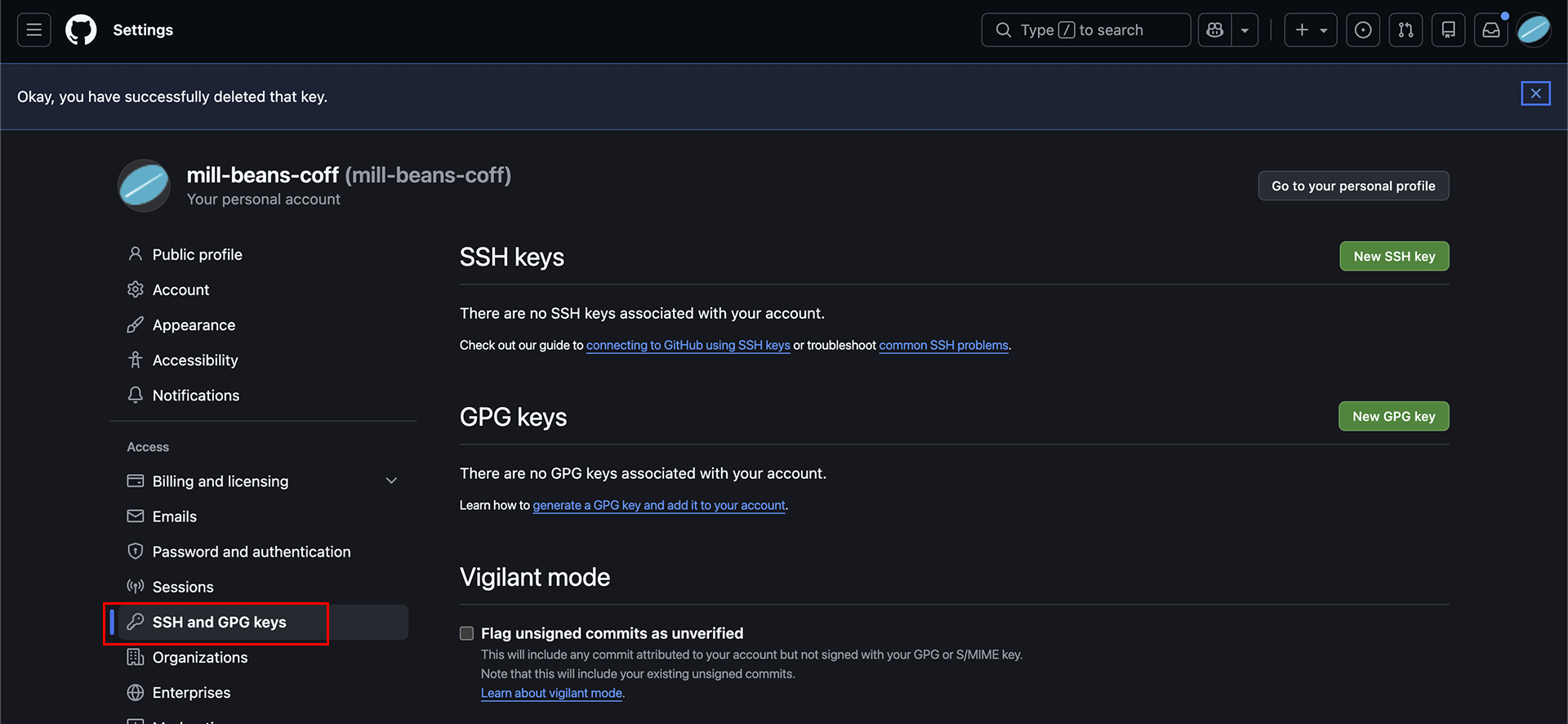Click the New SSH key button
The height and width of the screenshot is (724, 1568).
1394,257
